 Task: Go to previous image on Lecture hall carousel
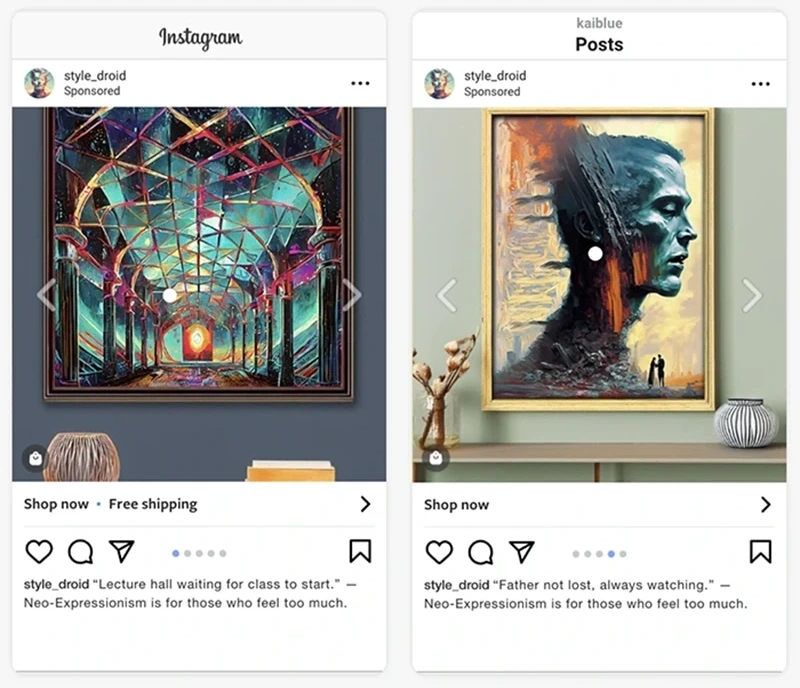[x=46, y=294]
